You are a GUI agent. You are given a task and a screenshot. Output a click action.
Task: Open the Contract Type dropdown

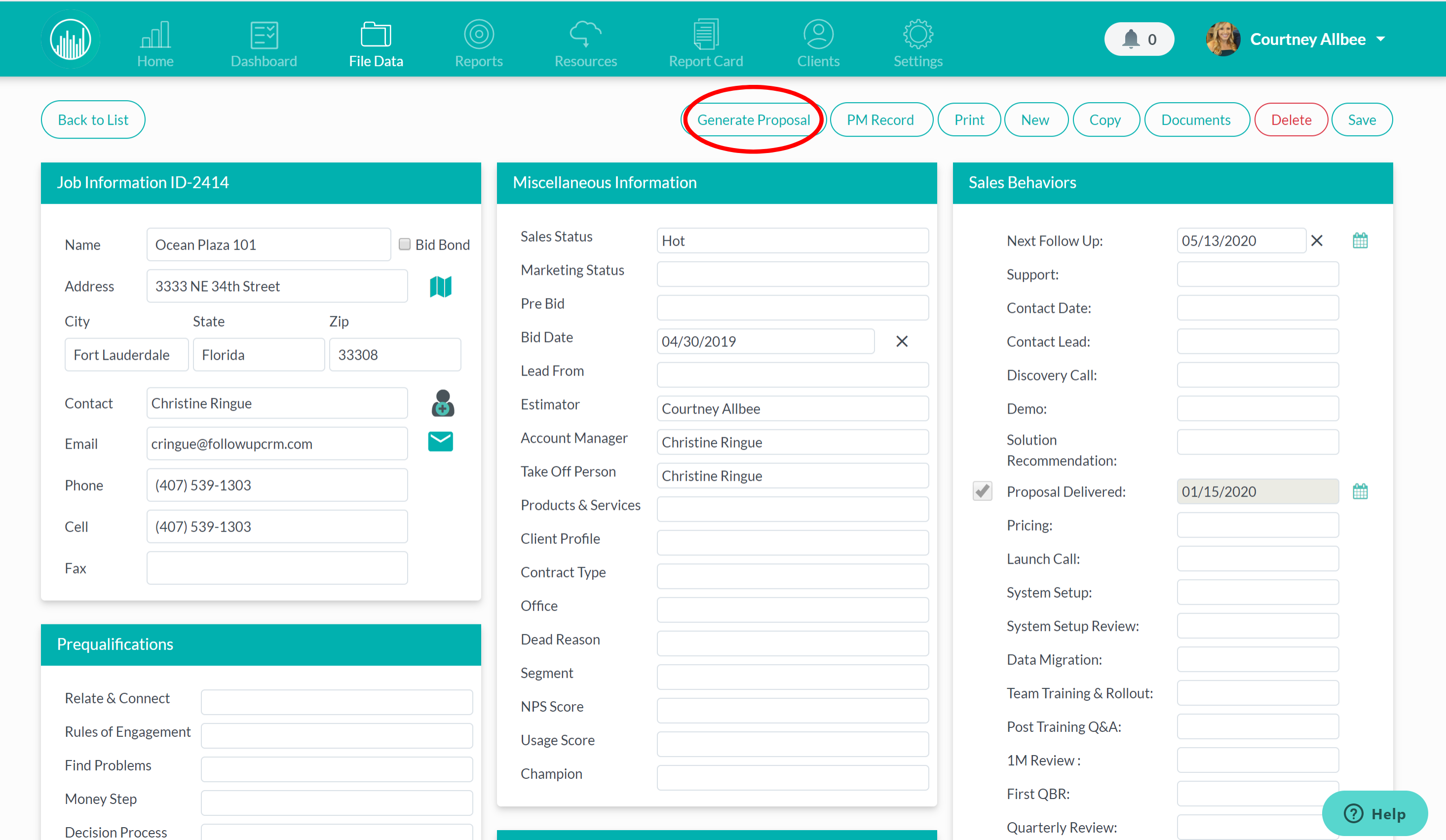(x=793, y=576)
